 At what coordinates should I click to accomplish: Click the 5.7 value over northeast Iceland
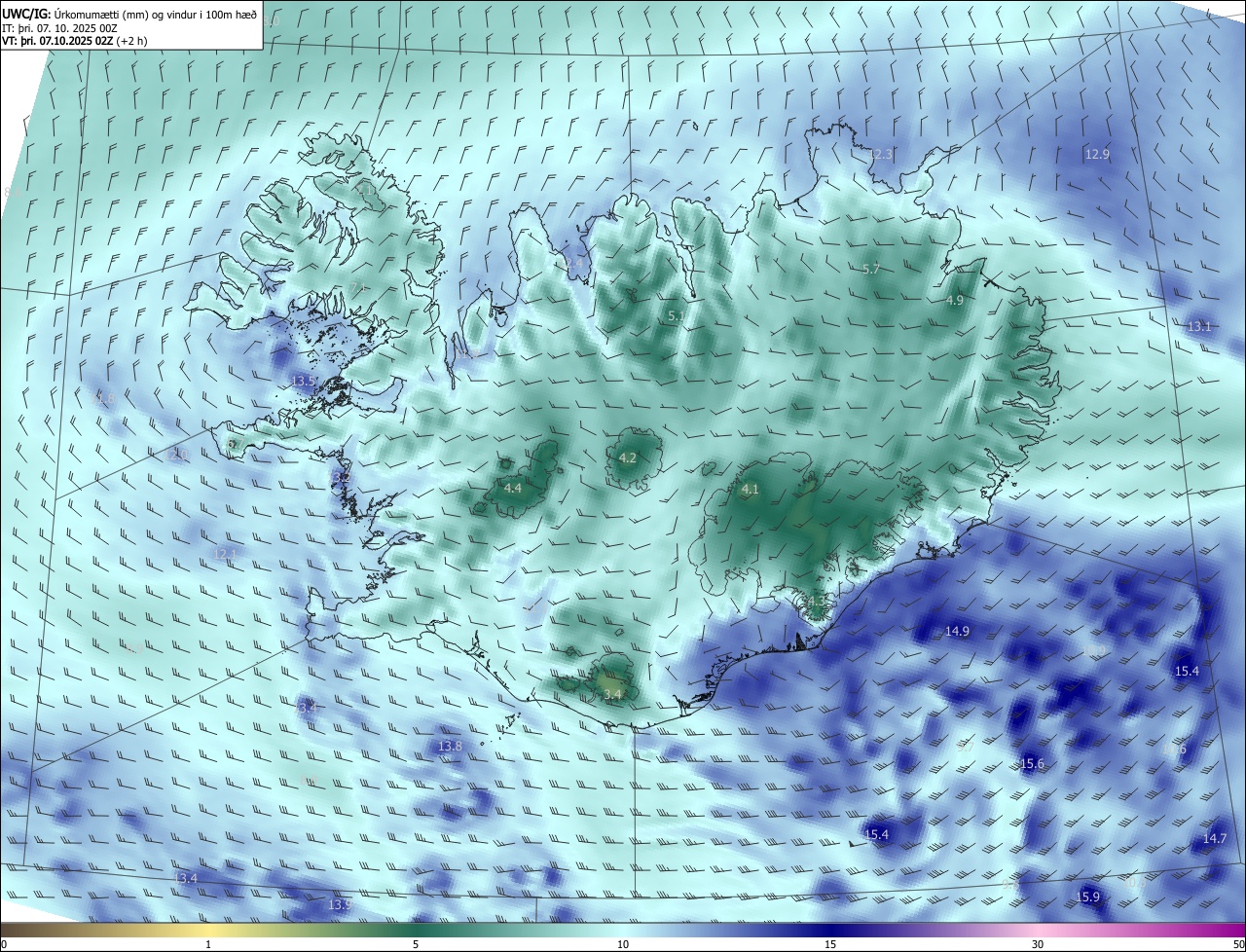click(x=871, y=269)
